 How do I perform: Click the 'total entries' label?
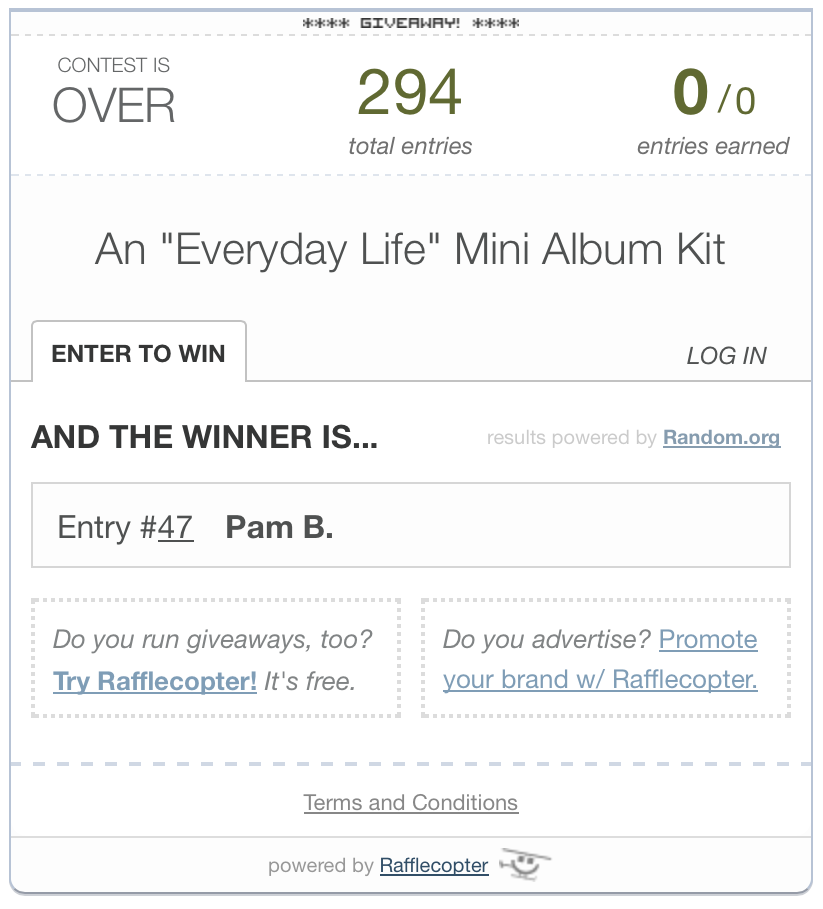point(410,146)
